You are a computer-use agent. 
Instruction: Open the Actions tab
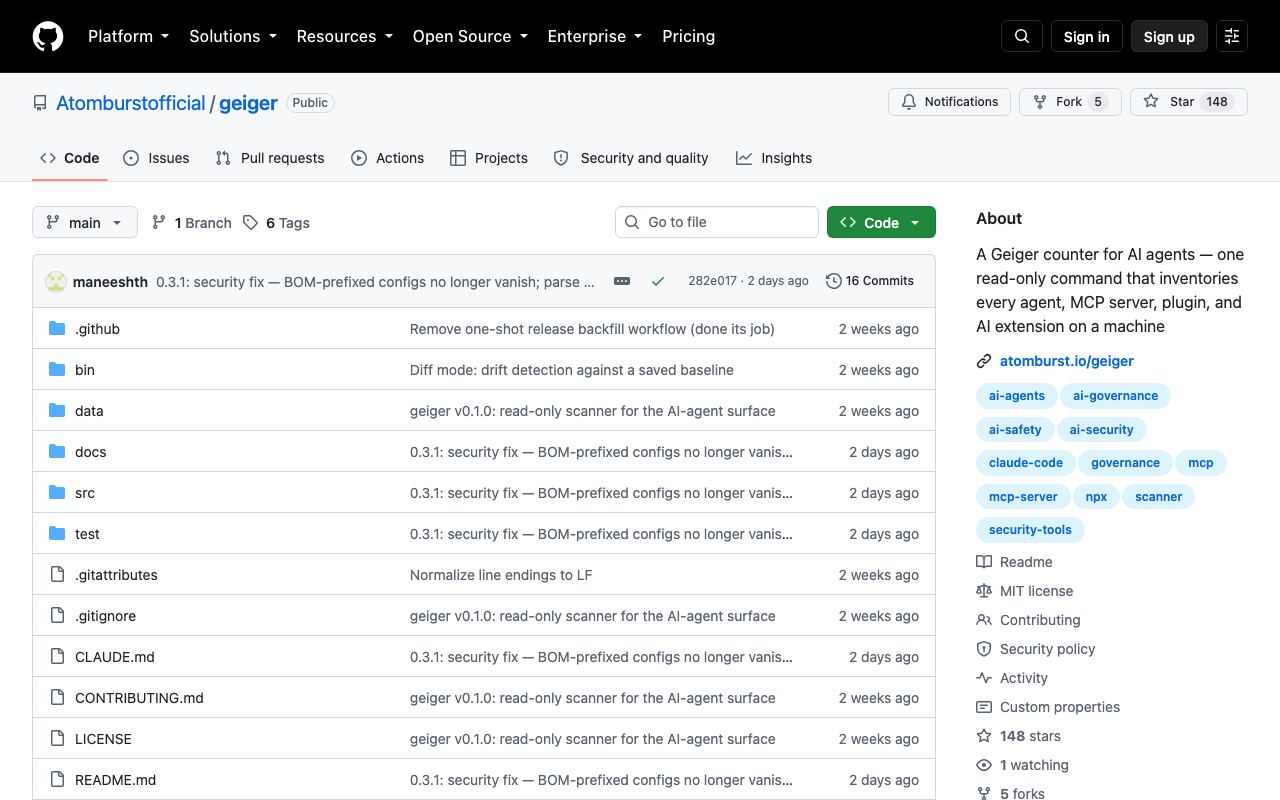pyautogui.click(x=388, y=158)
